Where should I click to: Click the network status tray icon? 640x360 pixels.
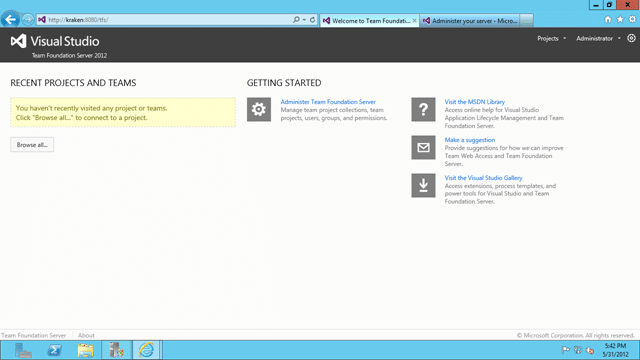[578, 350]
